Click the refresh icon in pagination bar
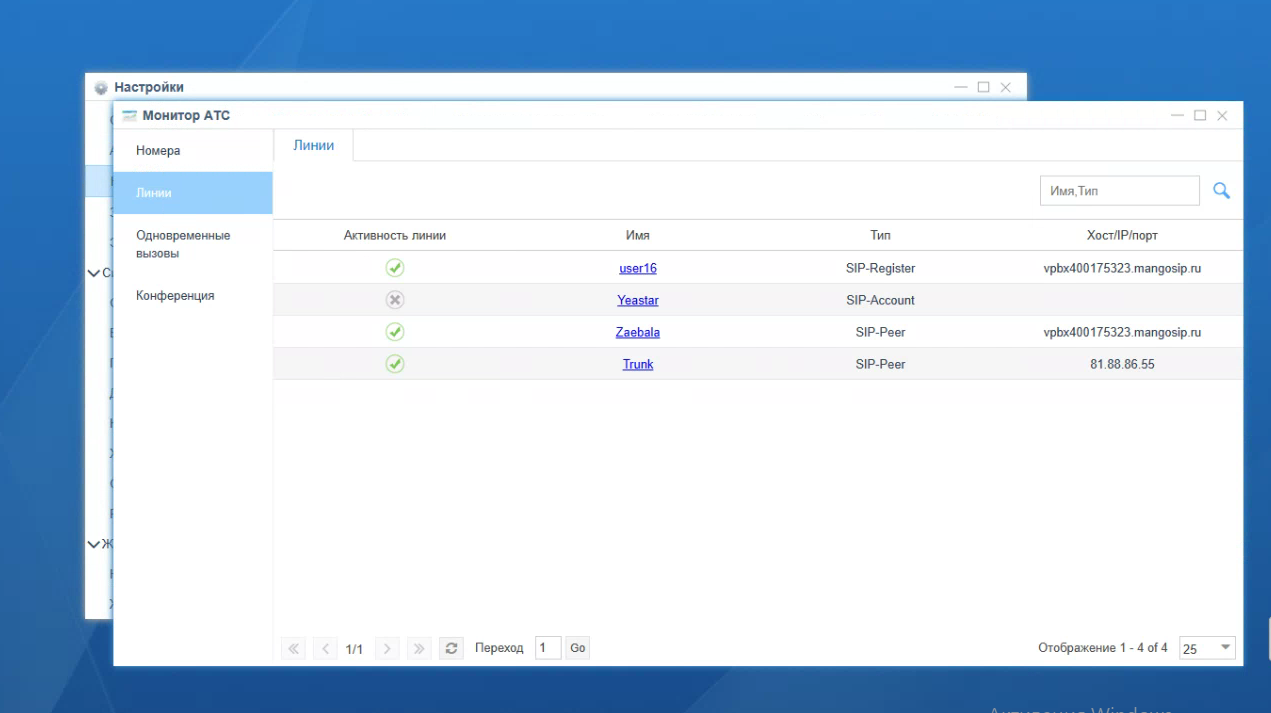 452,648
